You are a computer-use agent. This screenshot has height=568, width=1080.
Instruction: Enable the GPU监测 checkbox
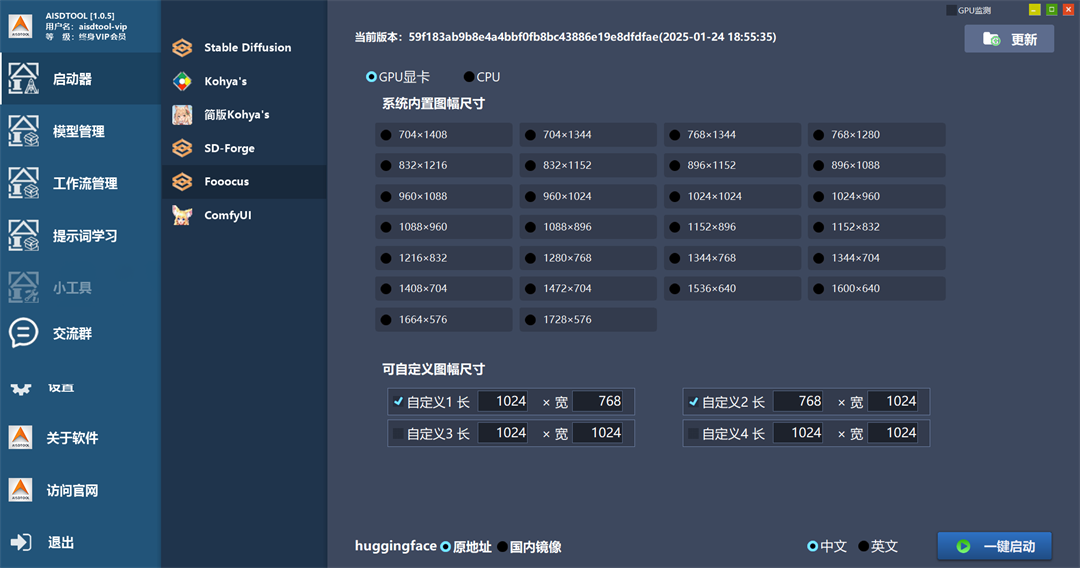point(951,10)
